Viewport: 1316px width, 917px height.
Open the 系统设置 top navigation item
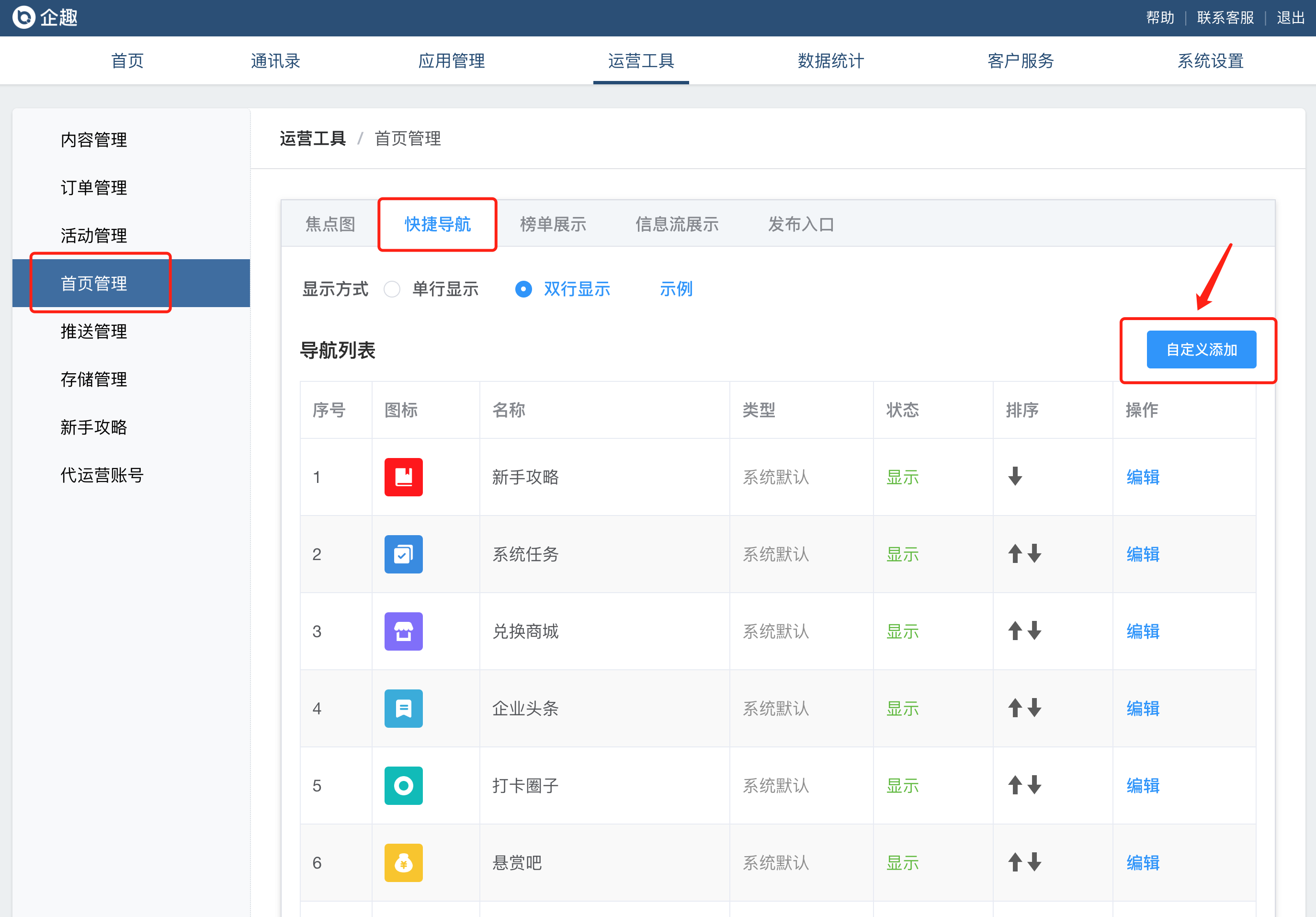(1211, 61)
